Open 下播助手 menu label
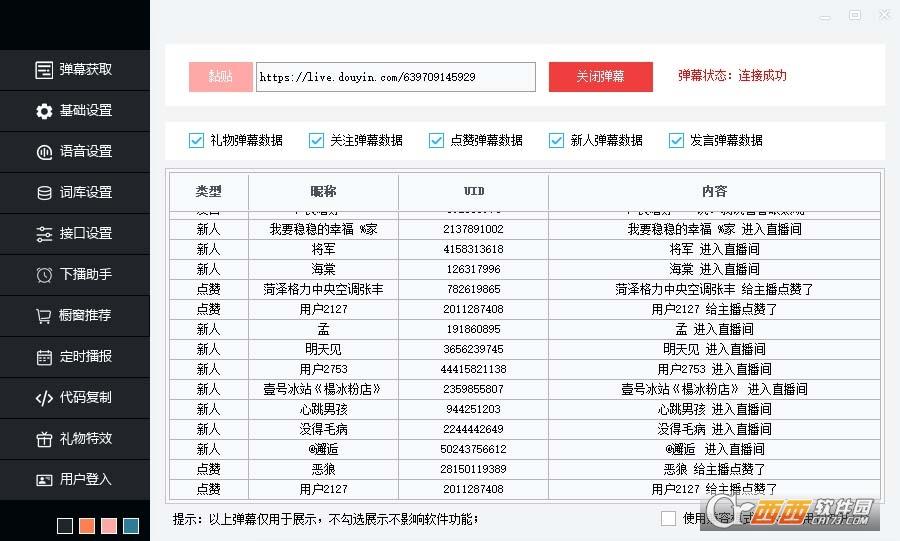Screen dimensions: 900x541 tap(86, 274)
